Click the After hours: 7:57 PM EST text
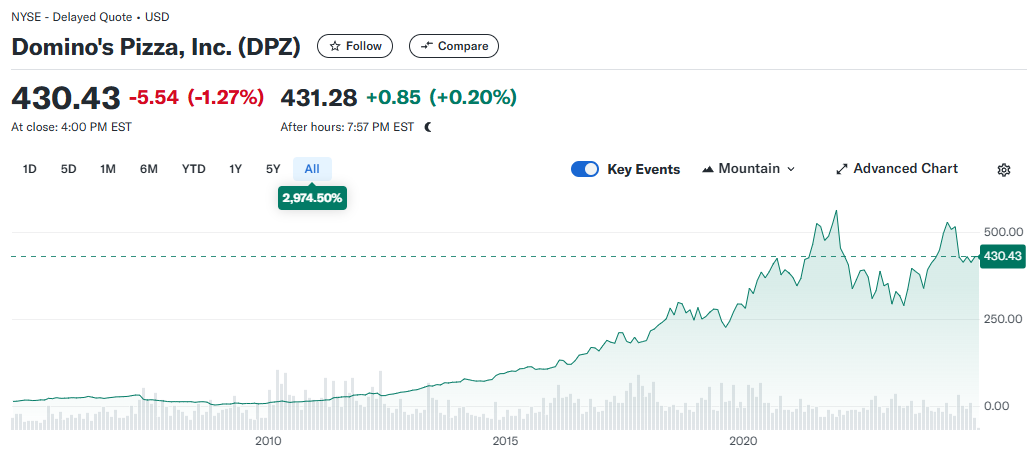 (x=347, y=127)
